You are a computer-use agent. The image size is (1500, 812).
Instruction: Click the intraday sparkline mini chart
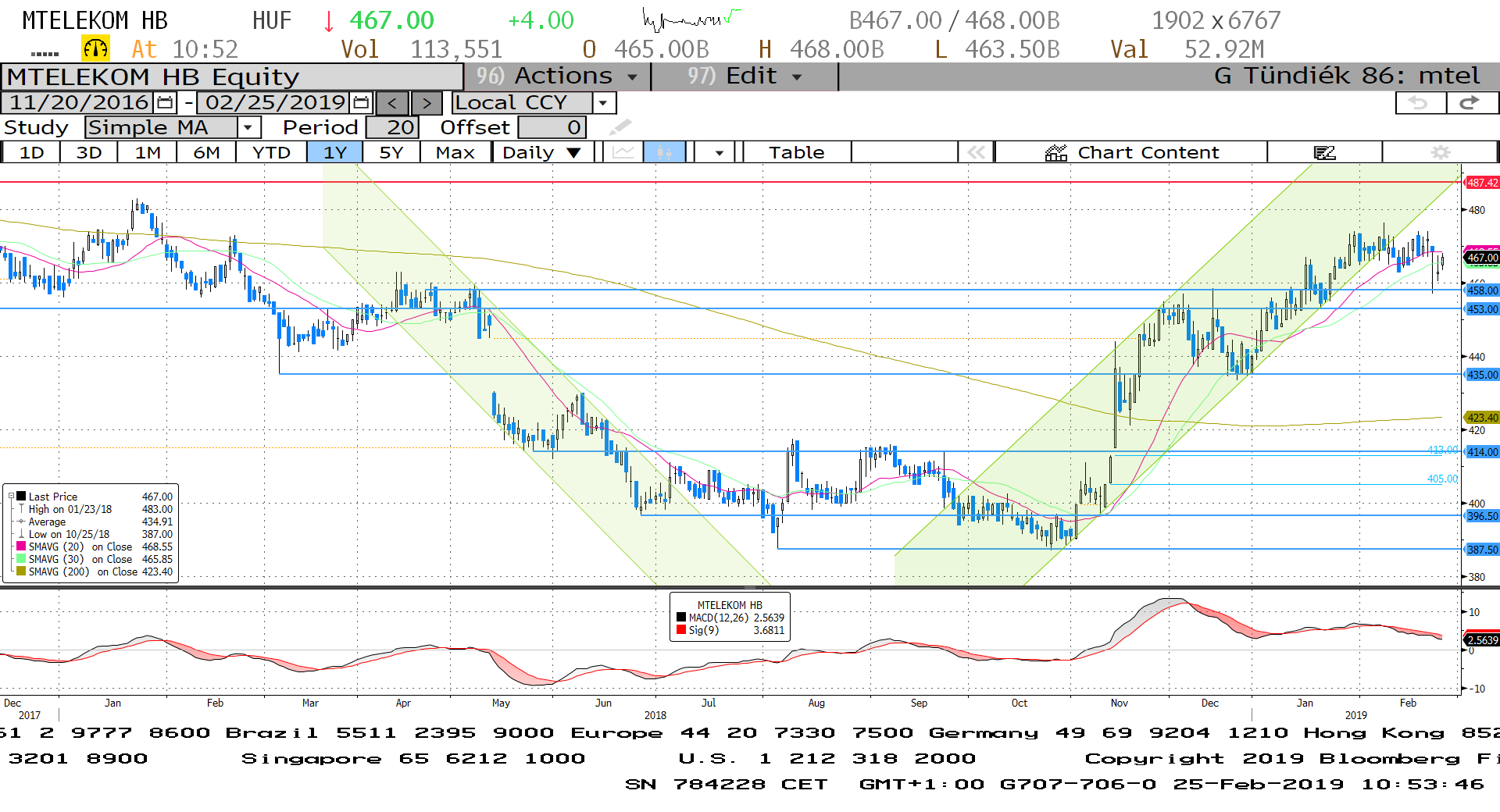click(x=691, y=20)
